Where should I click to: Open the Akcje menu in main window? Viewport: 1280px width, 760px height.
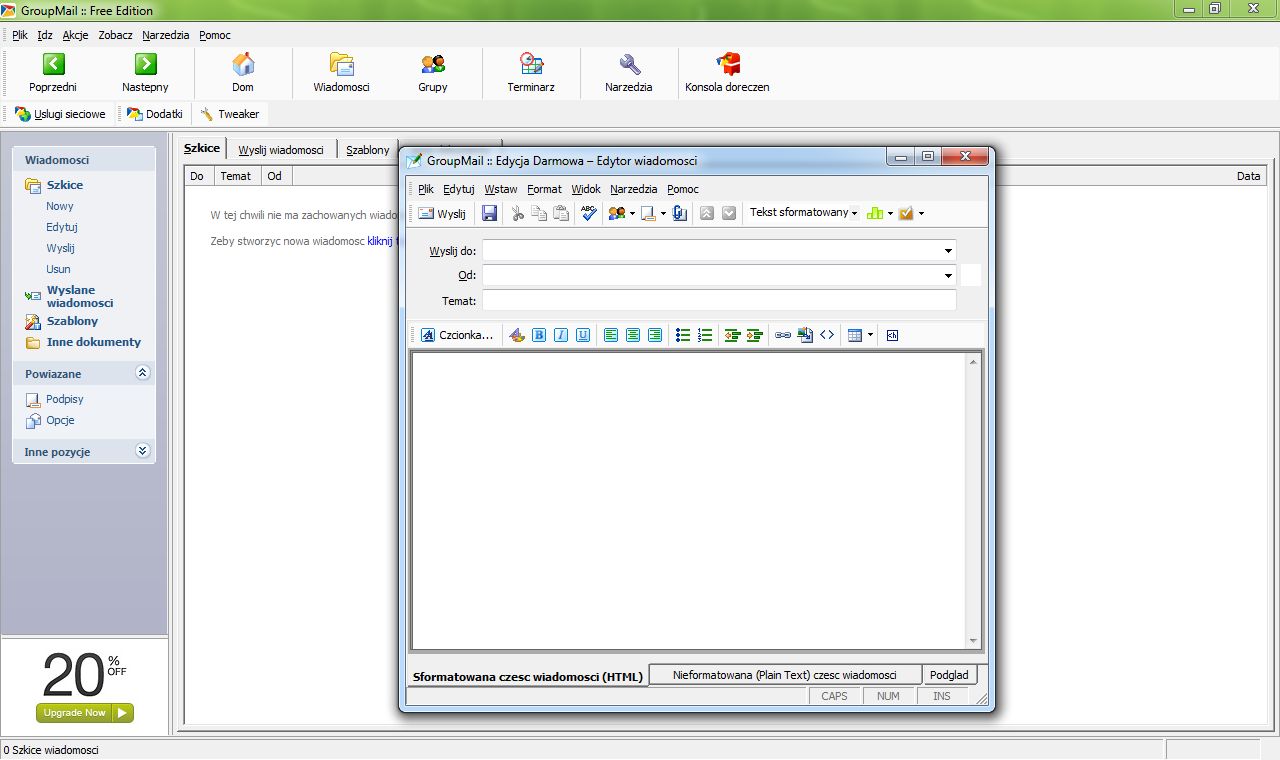tap(76, 35)
